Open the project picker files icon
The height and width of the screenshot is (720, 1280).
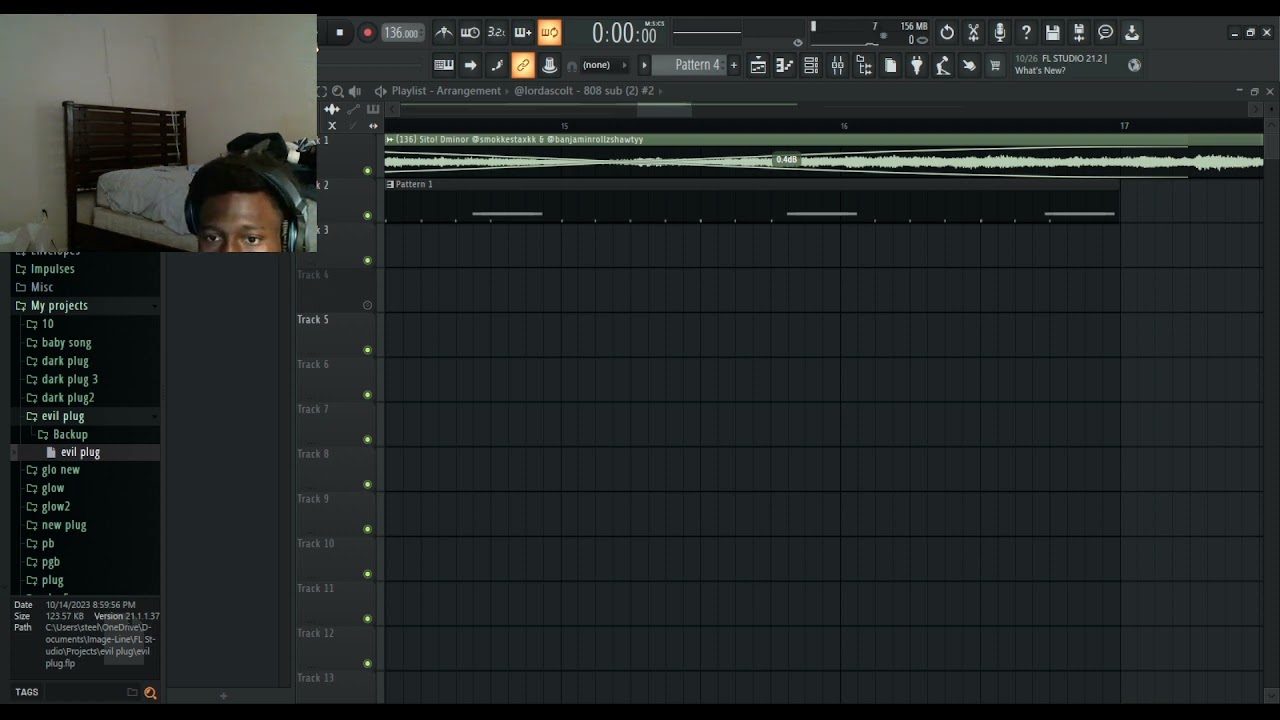(x=890, y=66)
